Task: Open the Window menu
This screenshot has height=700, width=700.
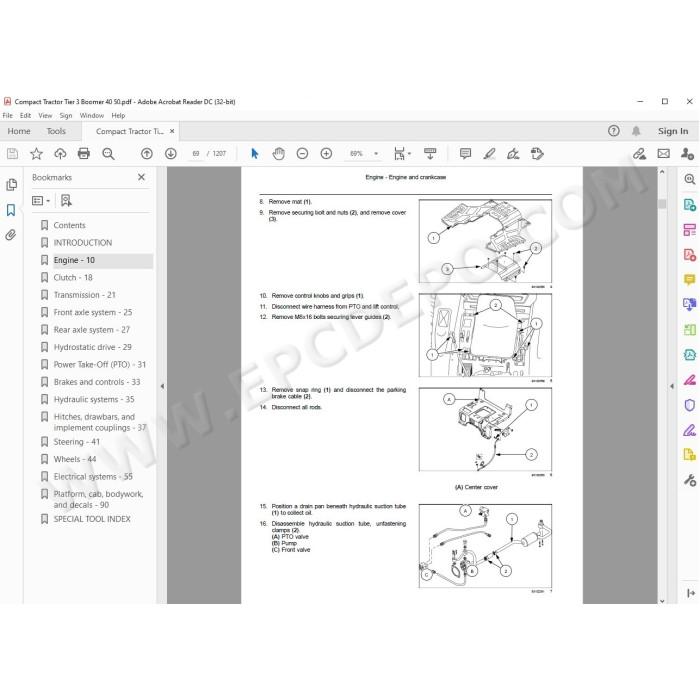Action: point(92,116)
